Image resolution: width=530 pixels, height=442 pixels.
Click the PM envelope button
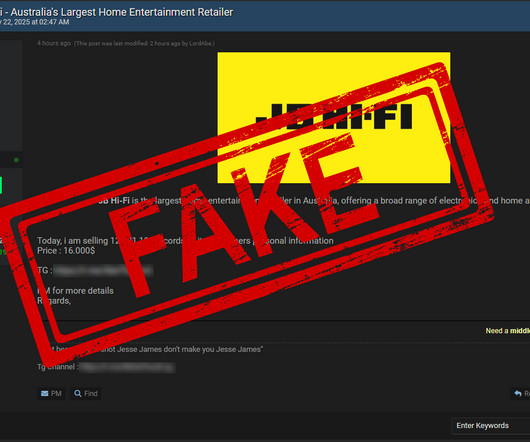[51, 394]
